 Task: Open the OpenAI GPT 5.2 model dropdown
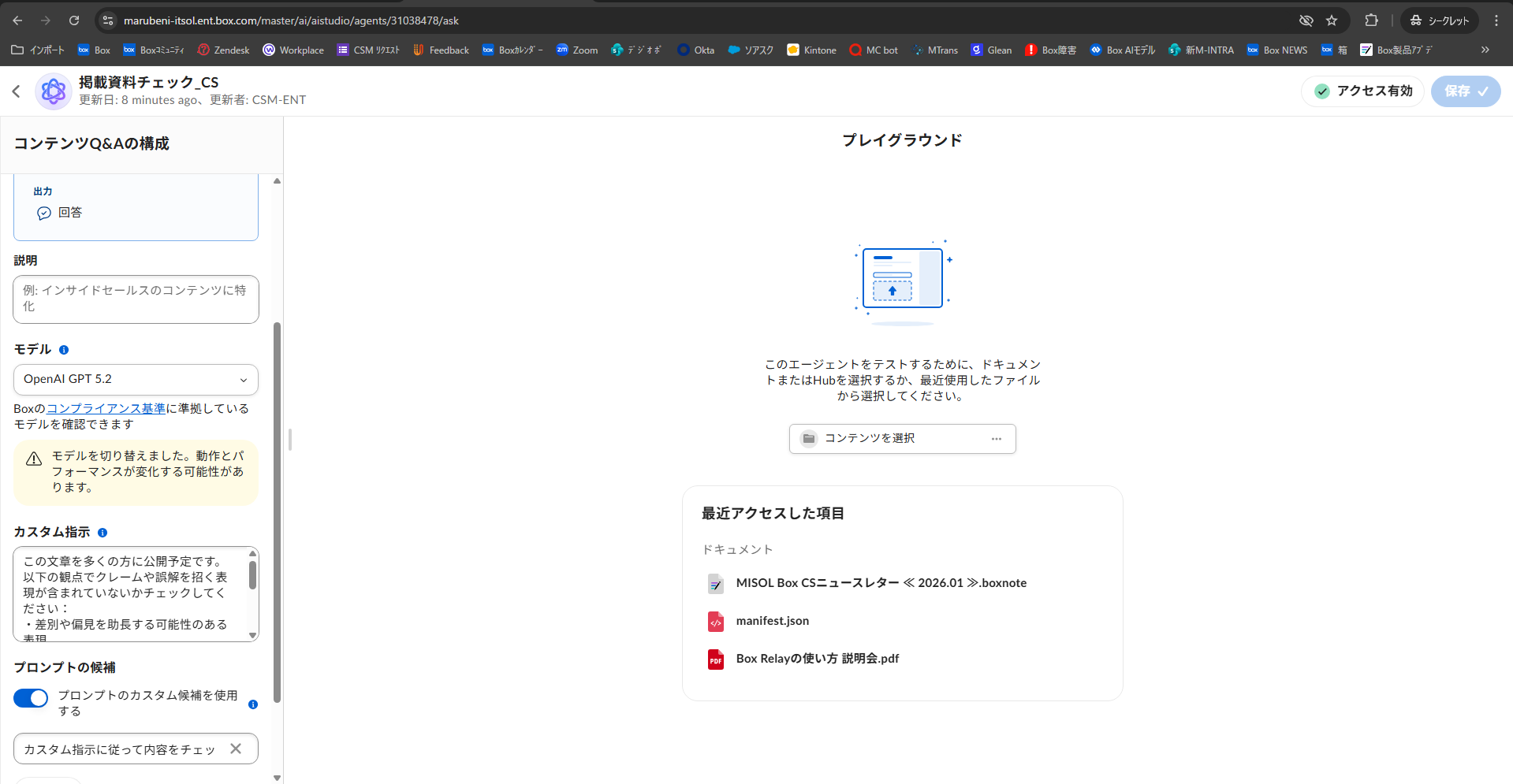[136, 380]
